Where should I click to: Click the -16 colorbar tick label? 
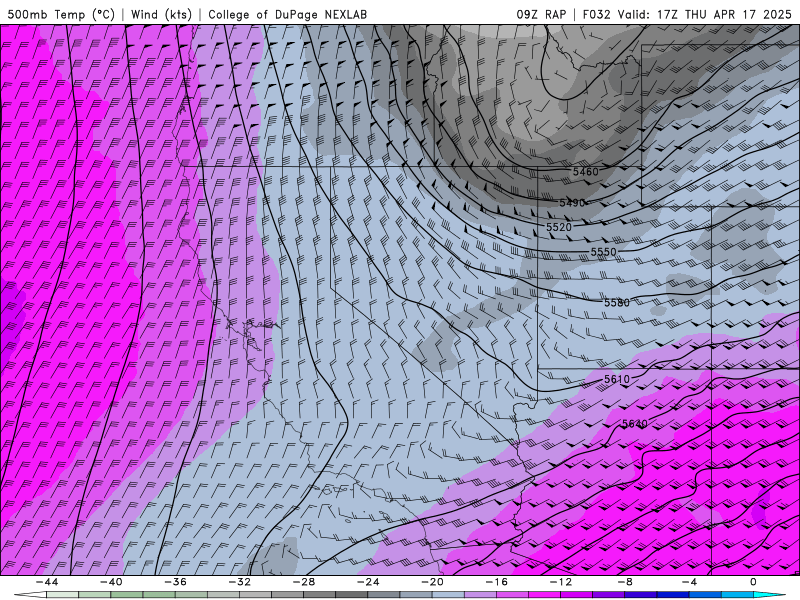(x=497, y=582)
